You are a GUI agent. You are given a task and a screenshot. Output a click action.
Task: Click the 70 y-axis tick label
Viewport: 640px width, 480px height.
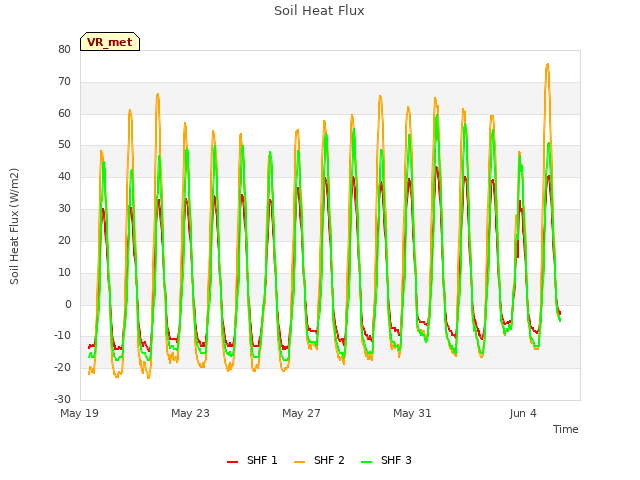64,82
